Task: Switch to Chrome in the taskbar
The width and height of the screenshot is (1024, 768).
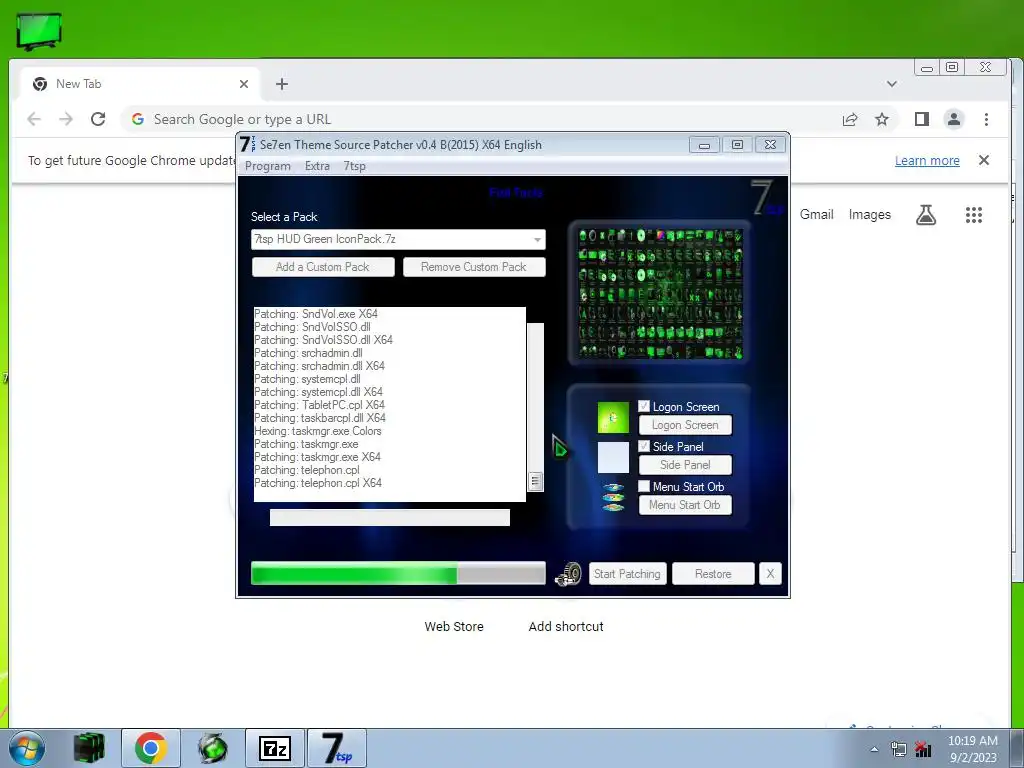Action: coord(151,748)
